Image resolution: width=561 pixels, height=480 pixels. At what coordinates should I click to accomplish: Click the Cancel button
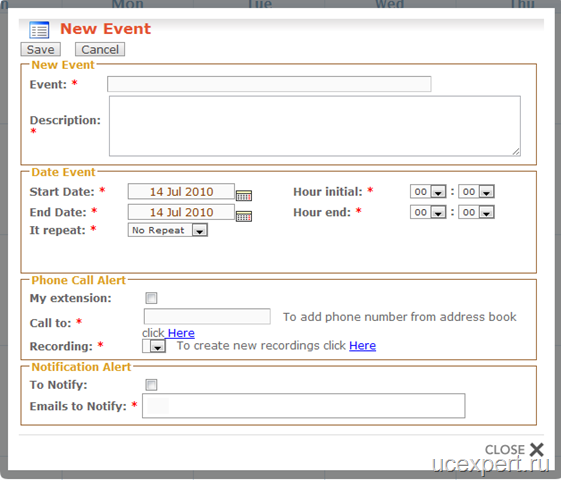pos(100,49)
